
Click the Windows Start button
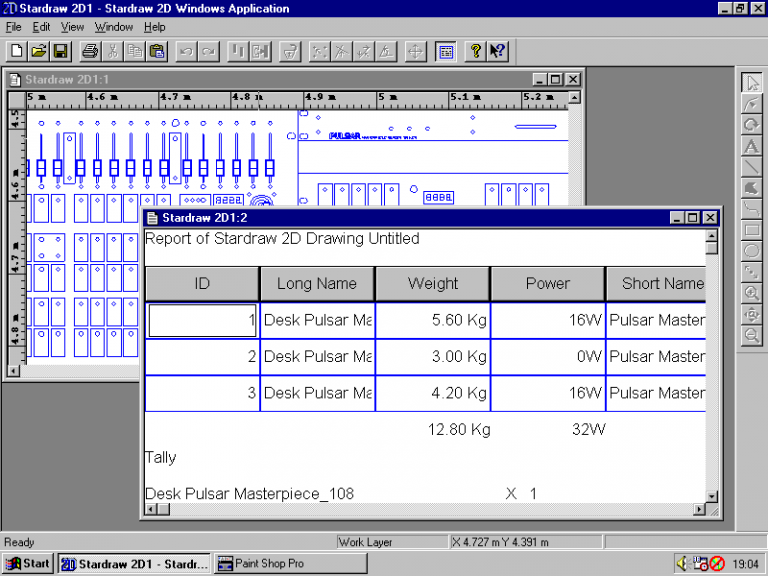coord(27,564)
